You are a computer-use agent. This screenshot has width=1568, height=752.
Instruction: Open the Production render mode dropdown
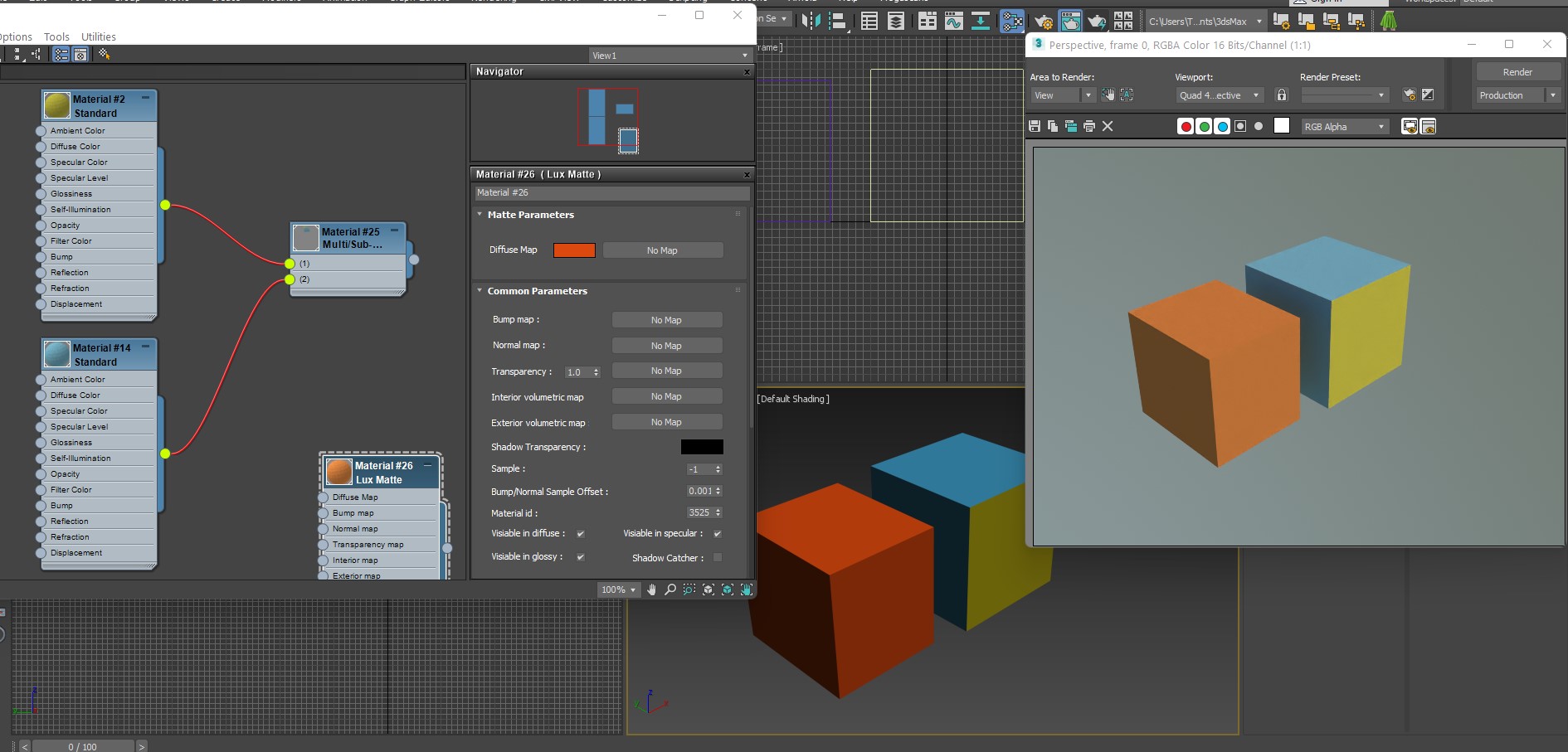pyautogui.click(x=1552, y=95)
